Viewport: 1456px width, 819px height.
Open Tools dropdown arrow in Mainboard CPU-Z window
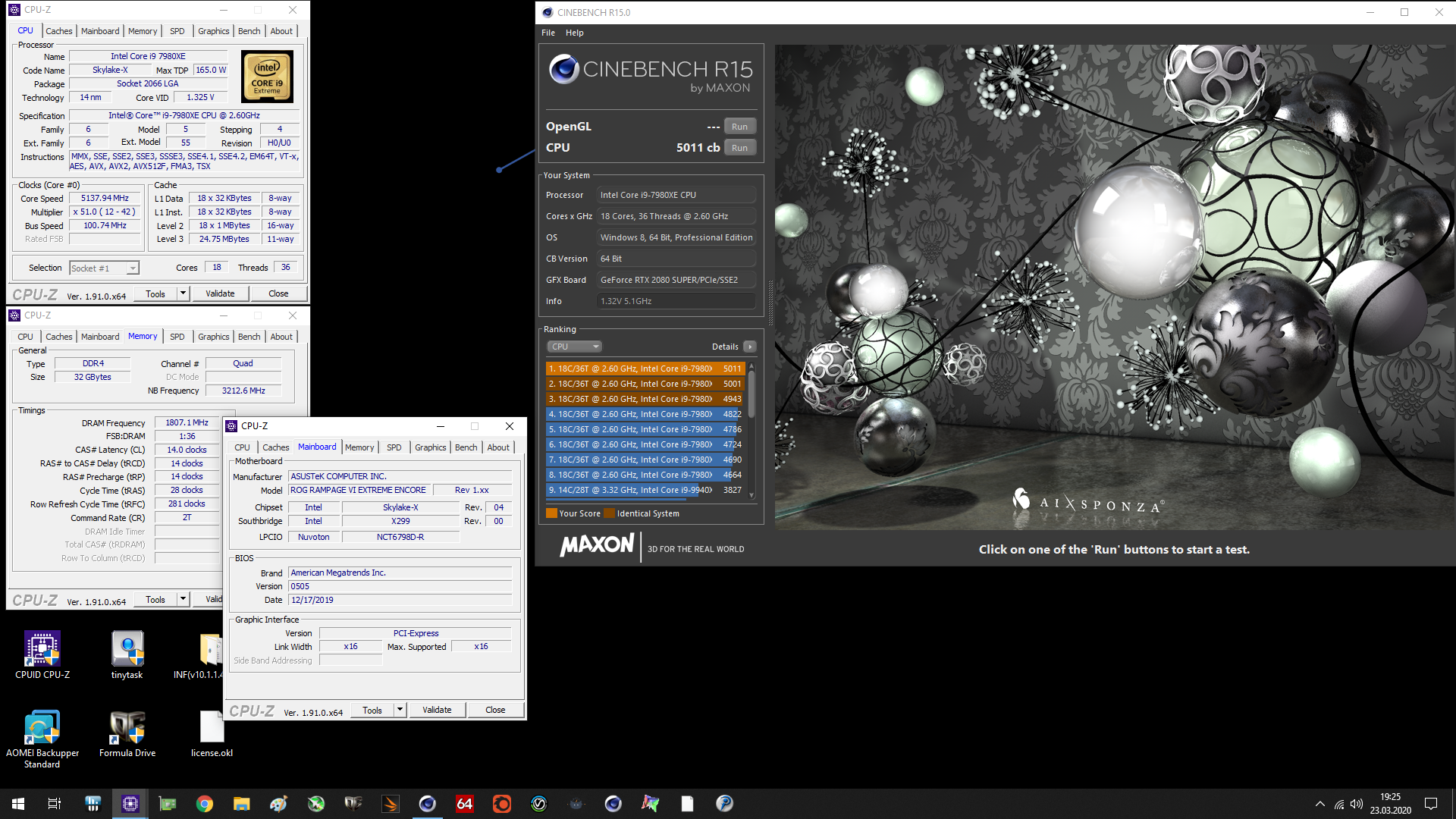coord(400,711)
